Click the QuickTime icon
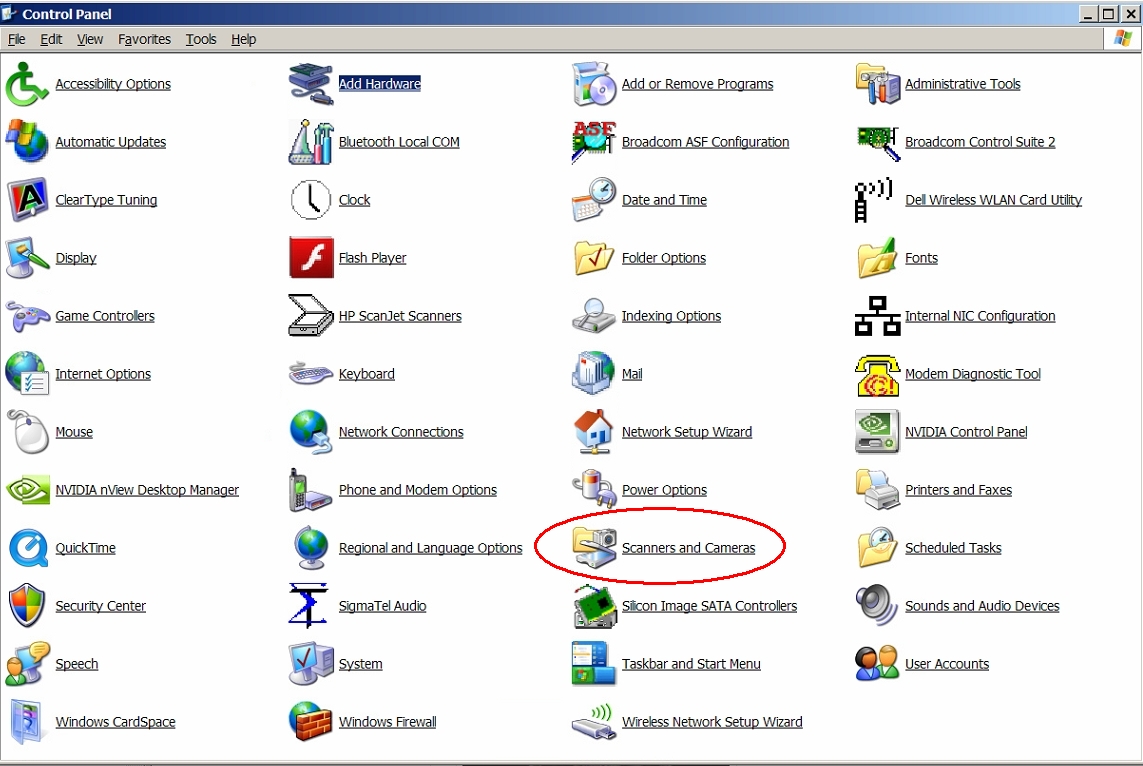 tap(28, 547)
